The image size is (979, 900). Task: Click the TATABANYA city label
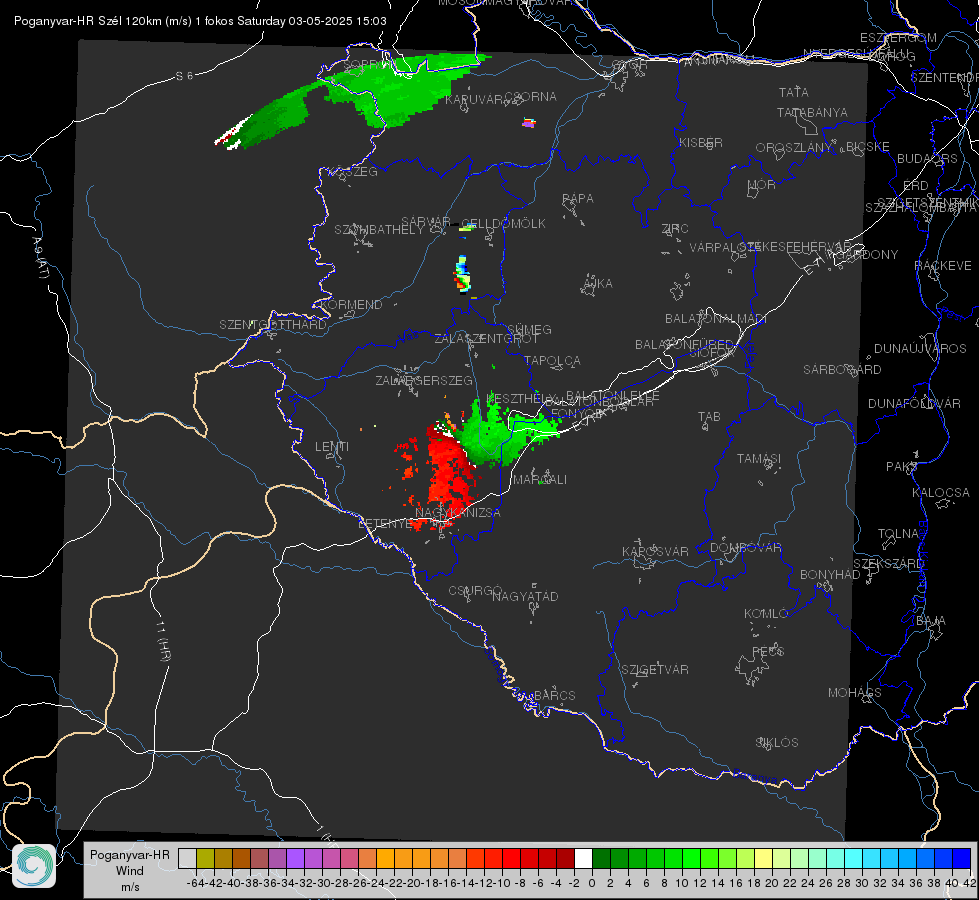tap(812, 112)
